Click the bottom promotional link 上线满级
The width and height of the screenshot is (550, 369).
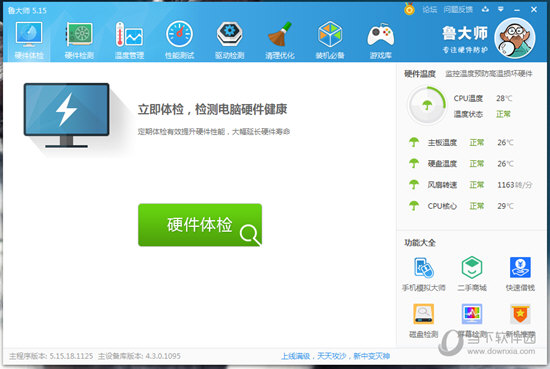[335, 356]
